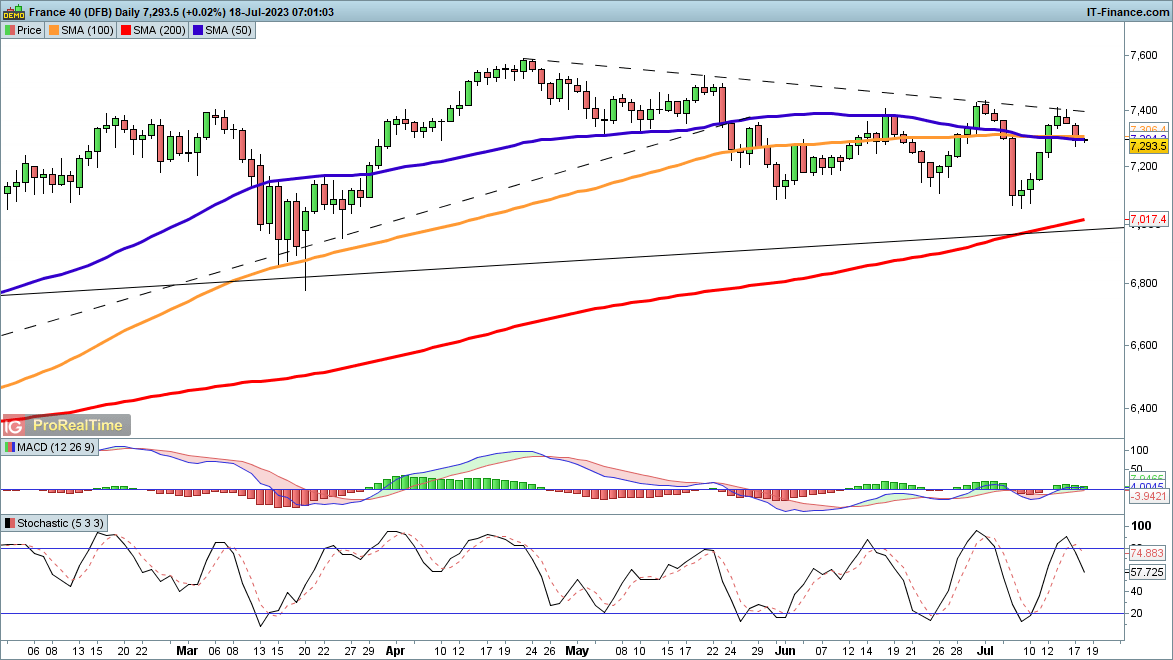Click the Mar date axis label

point(186,651)
